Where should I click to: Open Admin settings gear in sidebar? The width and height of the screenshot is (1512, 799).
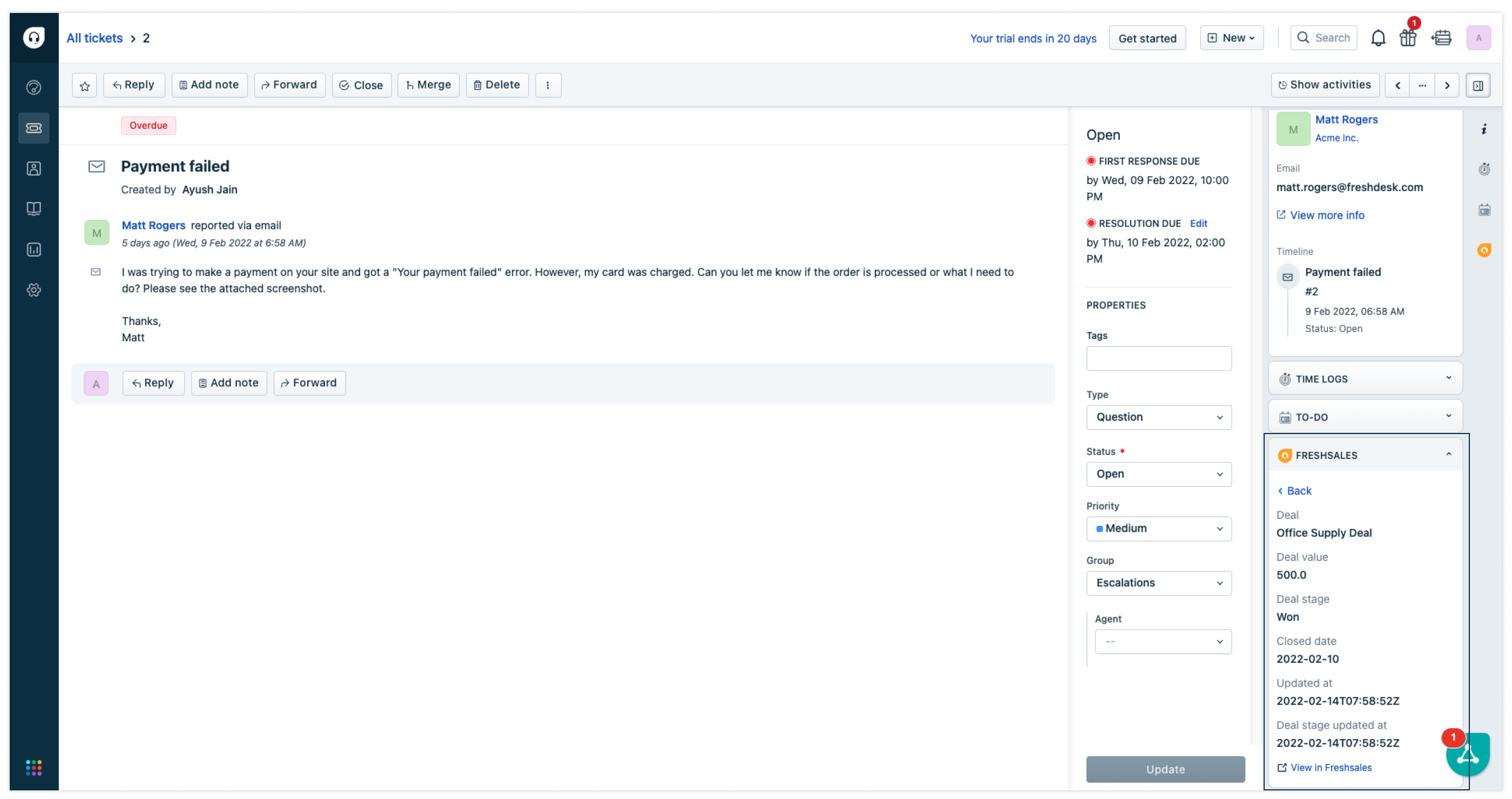[33, 290]
